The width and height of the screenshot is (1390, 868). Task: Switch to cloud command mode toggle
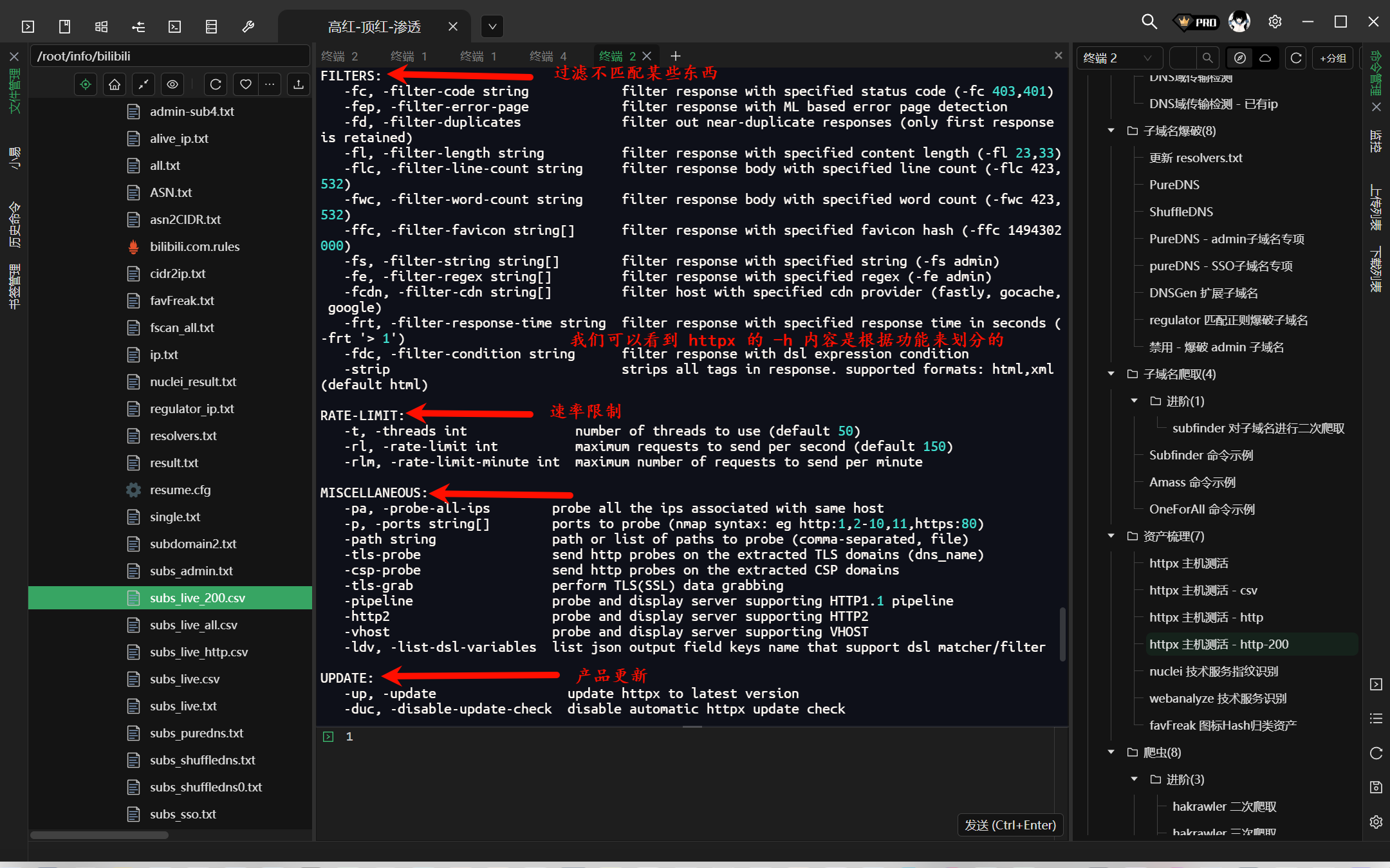(1265, 58)
